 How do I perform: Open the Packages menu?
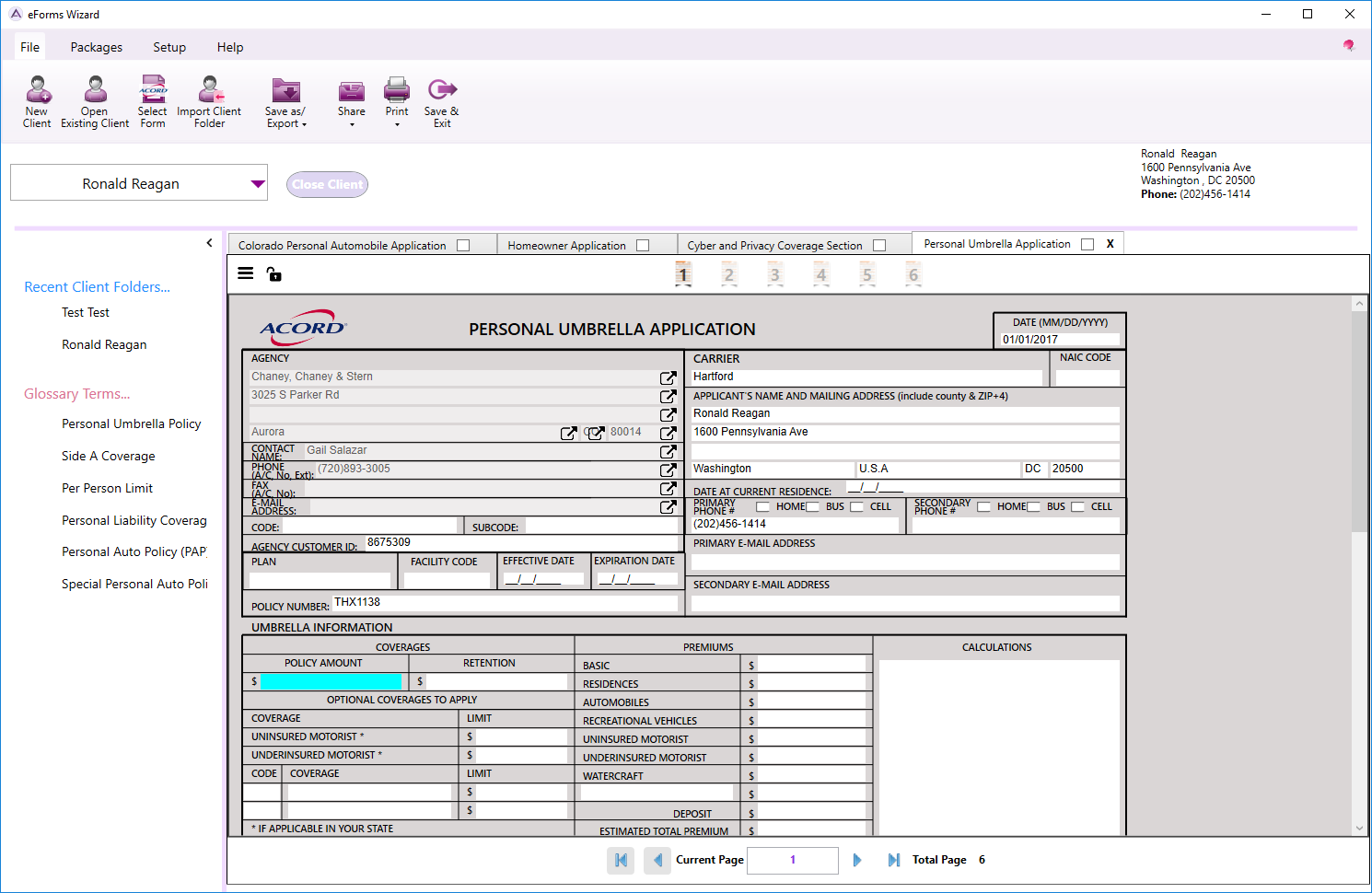tap(97, 47)
